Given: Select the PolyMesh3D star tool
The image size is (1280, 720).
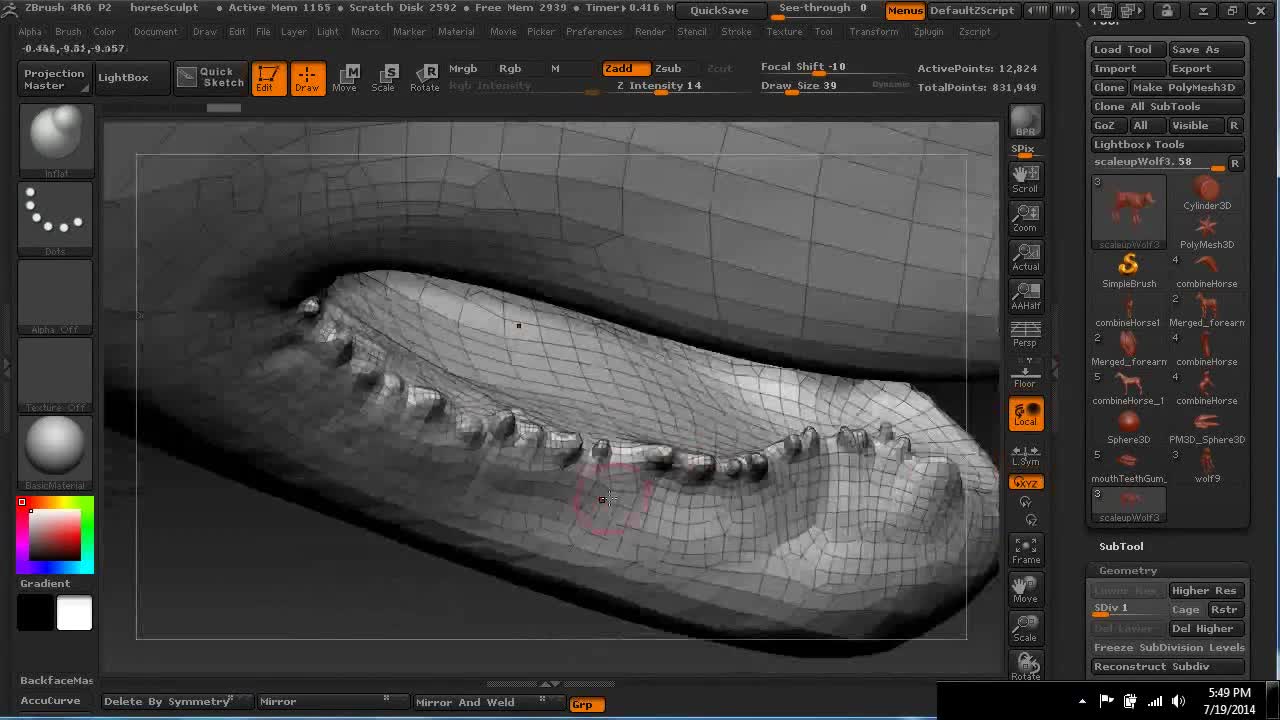Looking at the screenshot, I should click(x=1207, y=232).
